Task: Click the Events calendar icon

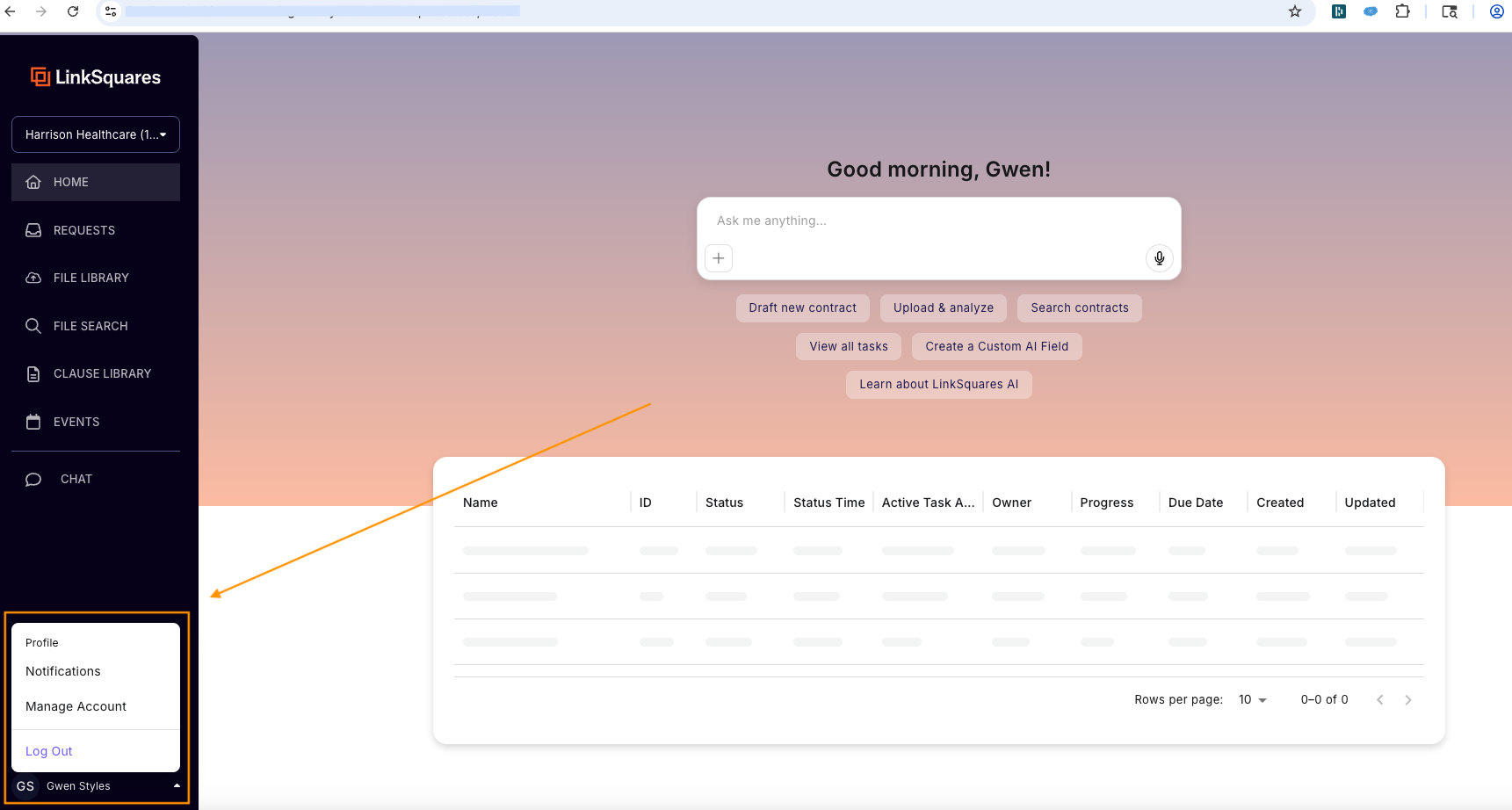Action: point(33,422)
